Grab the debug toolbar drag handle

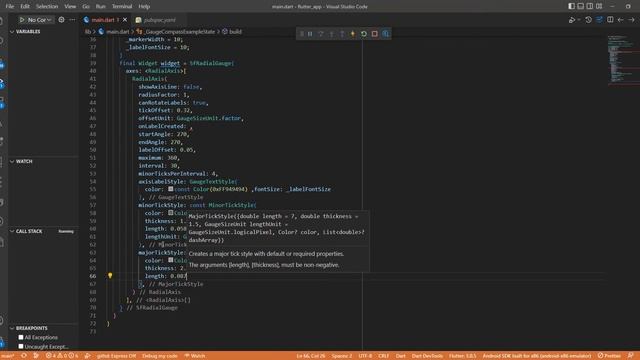302,34
